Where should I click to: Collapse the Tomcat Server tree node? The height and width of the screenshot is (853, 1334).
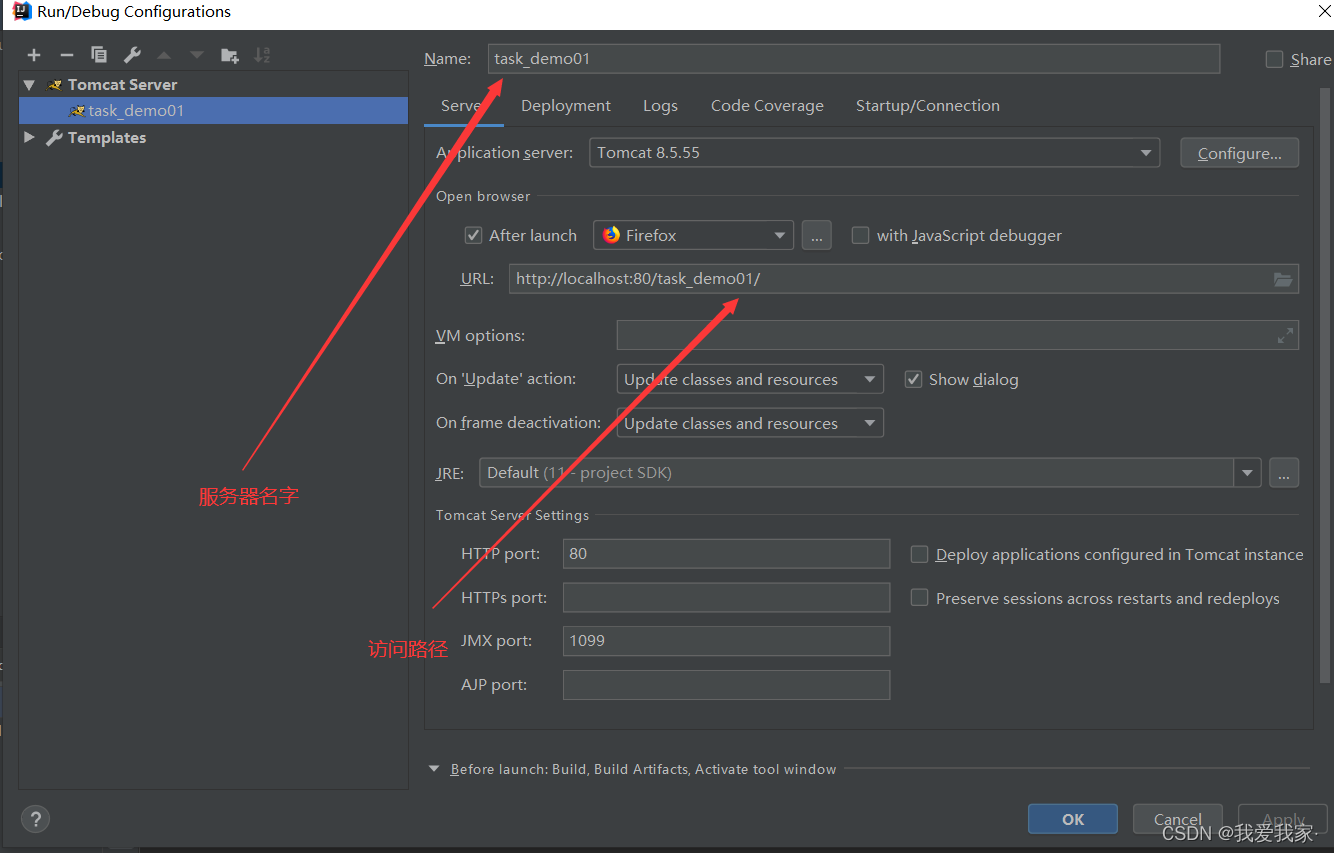[x=29, y=85]
